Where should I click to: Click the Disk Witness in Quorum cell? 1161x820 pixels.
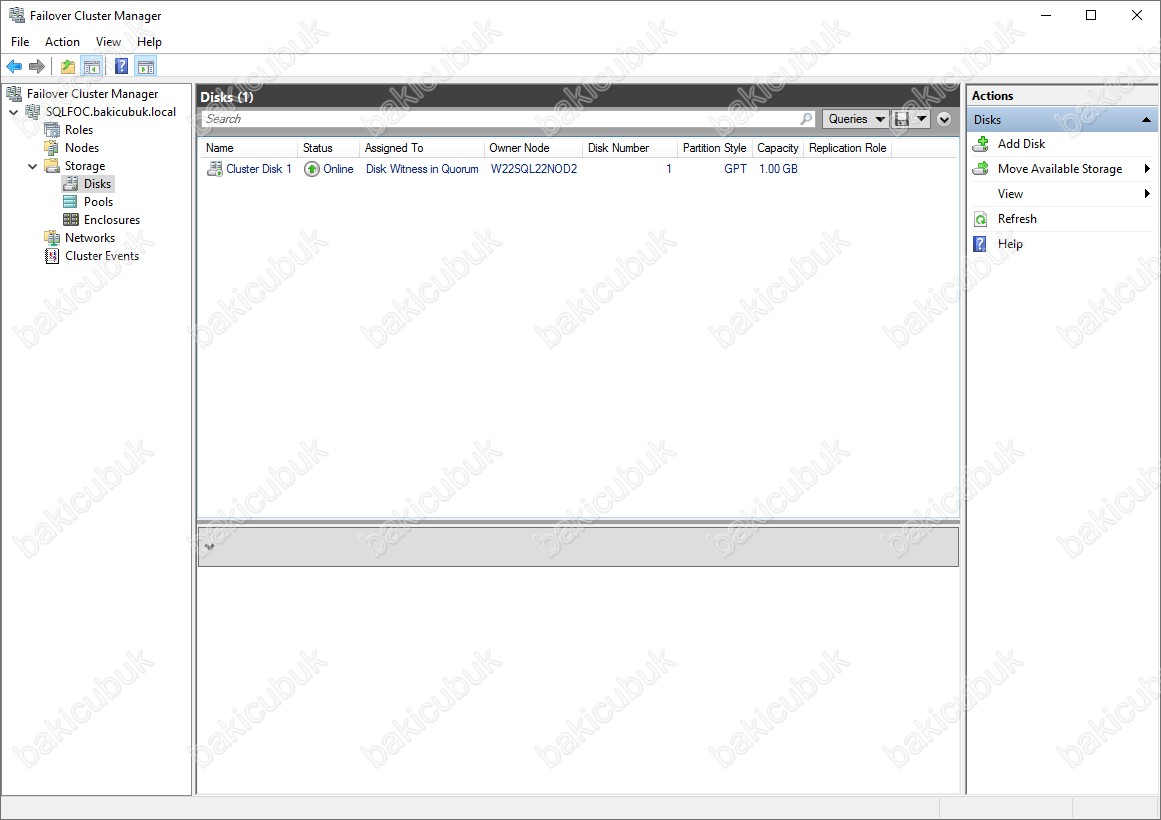(422, 169)
